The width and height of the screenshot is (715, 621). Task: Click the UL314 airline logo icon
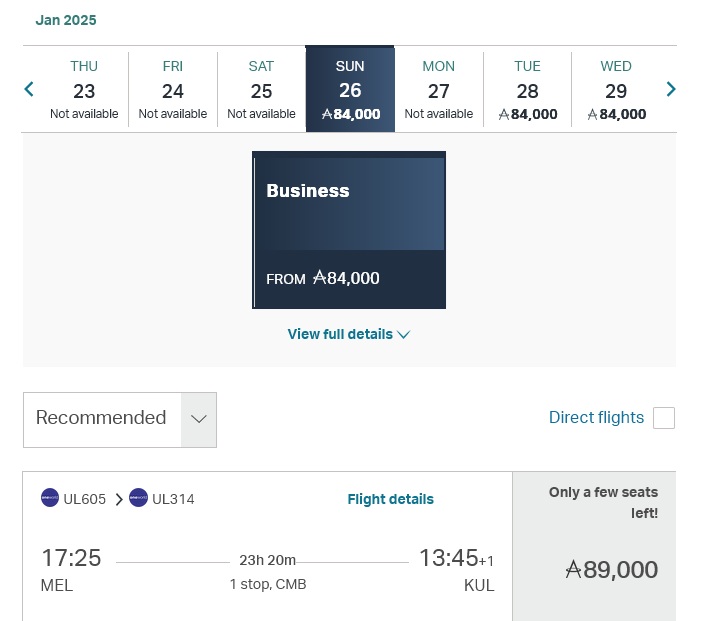pos(138,498)
